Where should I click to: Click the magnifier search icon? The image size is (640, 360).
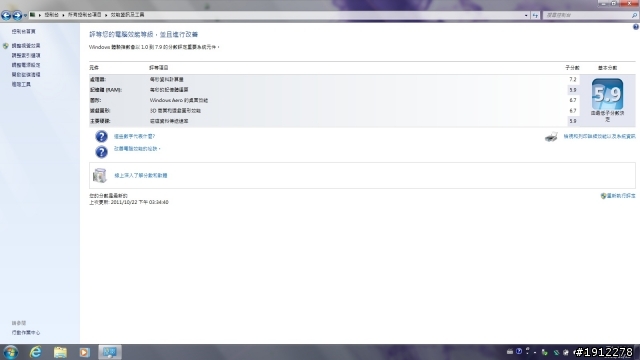coord(634,15)
